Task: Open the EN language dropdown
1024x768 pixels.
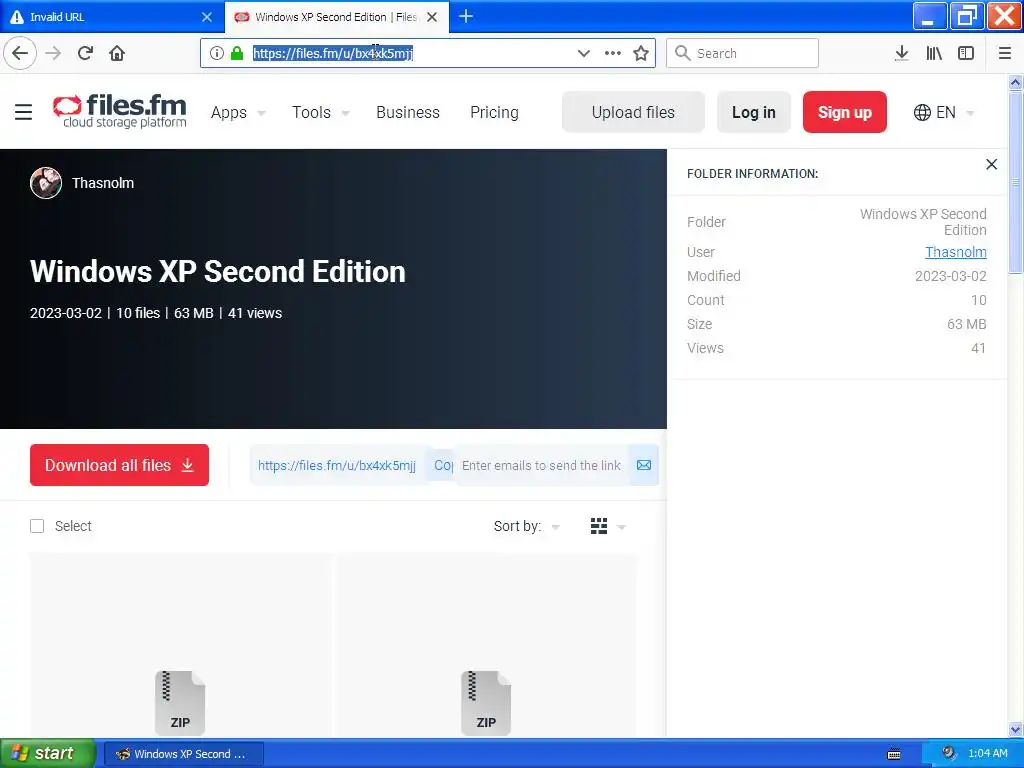Action: pos(944,112)
